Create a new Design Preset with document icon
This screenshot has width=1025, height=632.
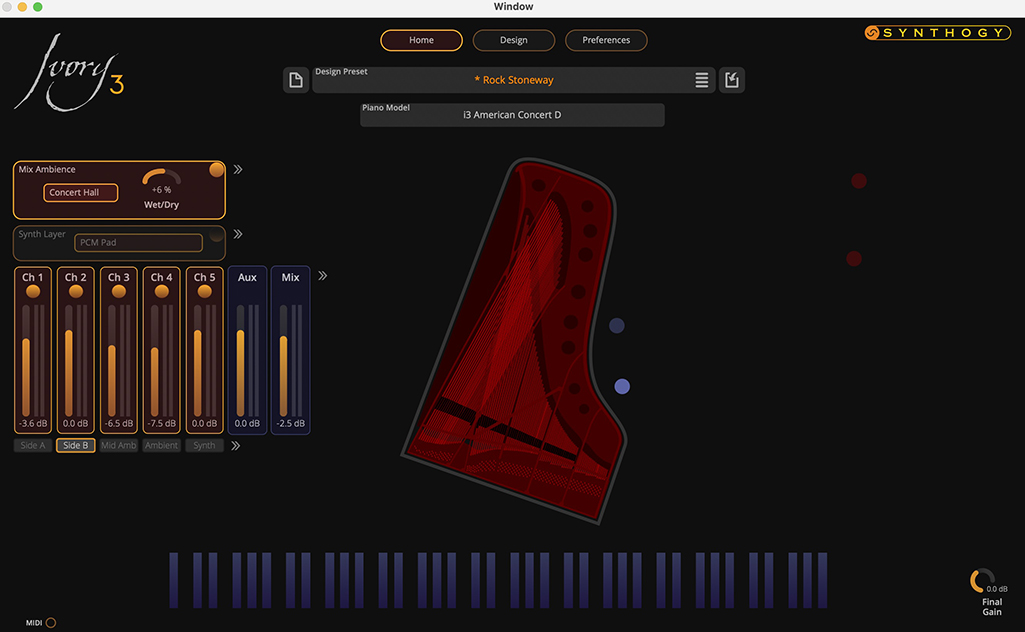(x=296, y=78)
